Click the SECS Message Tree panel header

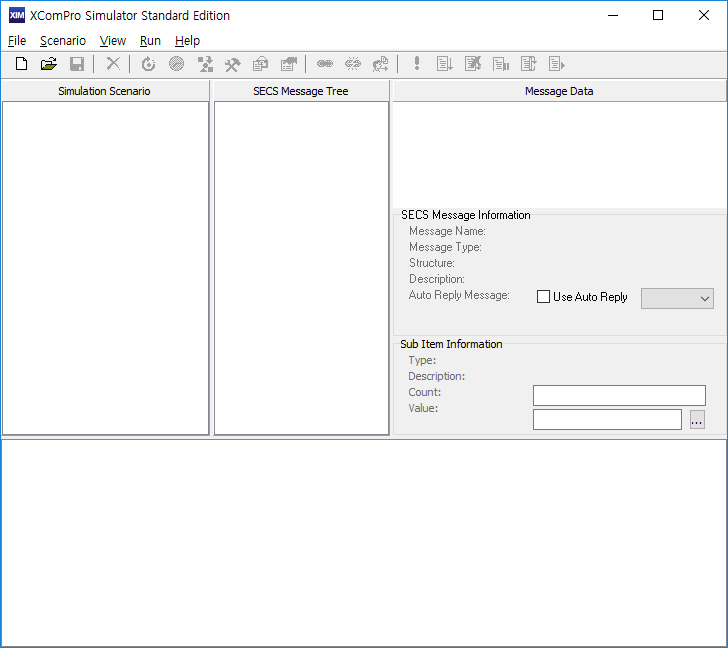coord(301,91)
